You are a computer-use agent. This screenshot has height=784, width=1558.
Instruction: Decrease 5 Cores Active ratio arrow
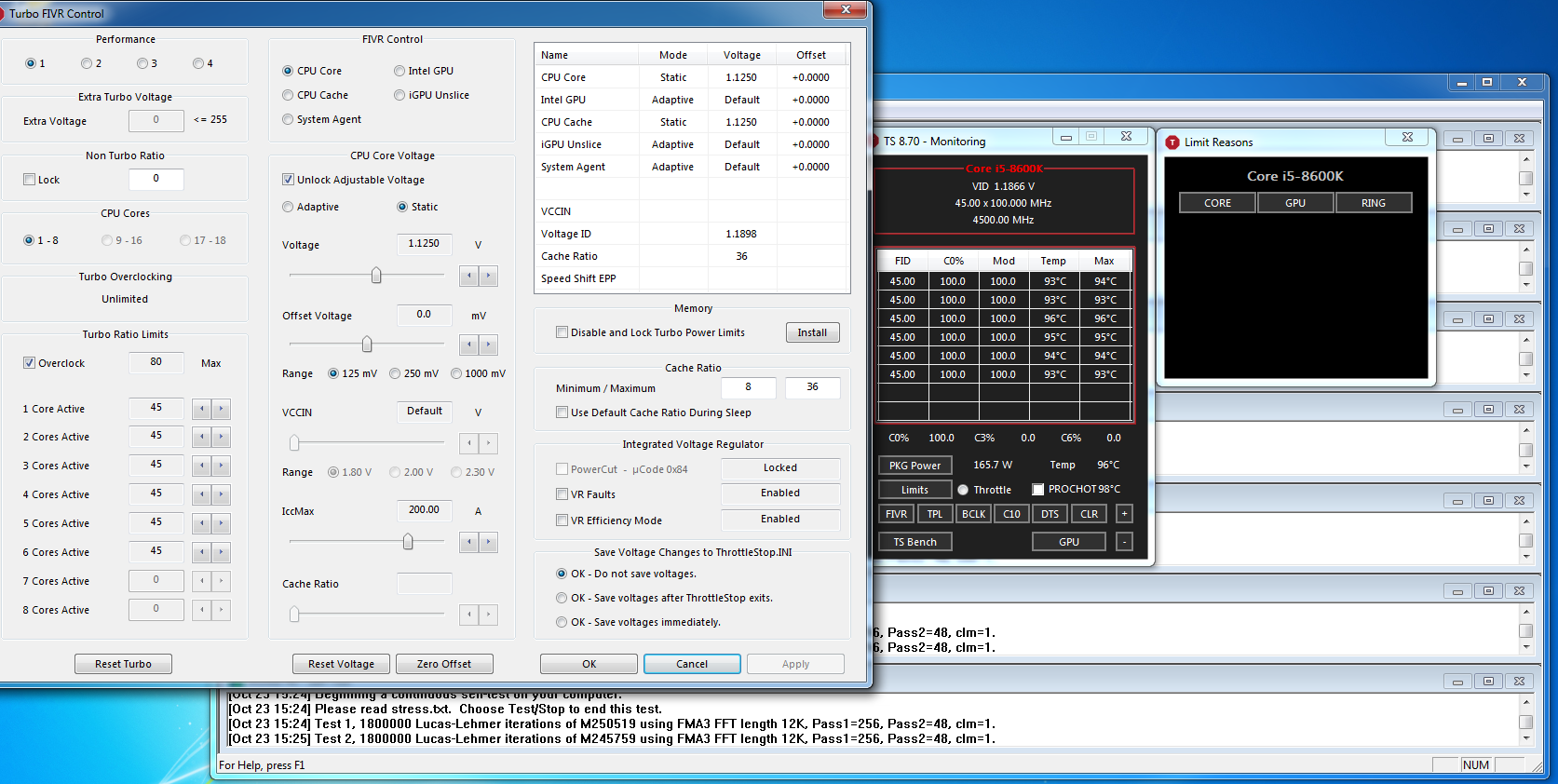202,523
